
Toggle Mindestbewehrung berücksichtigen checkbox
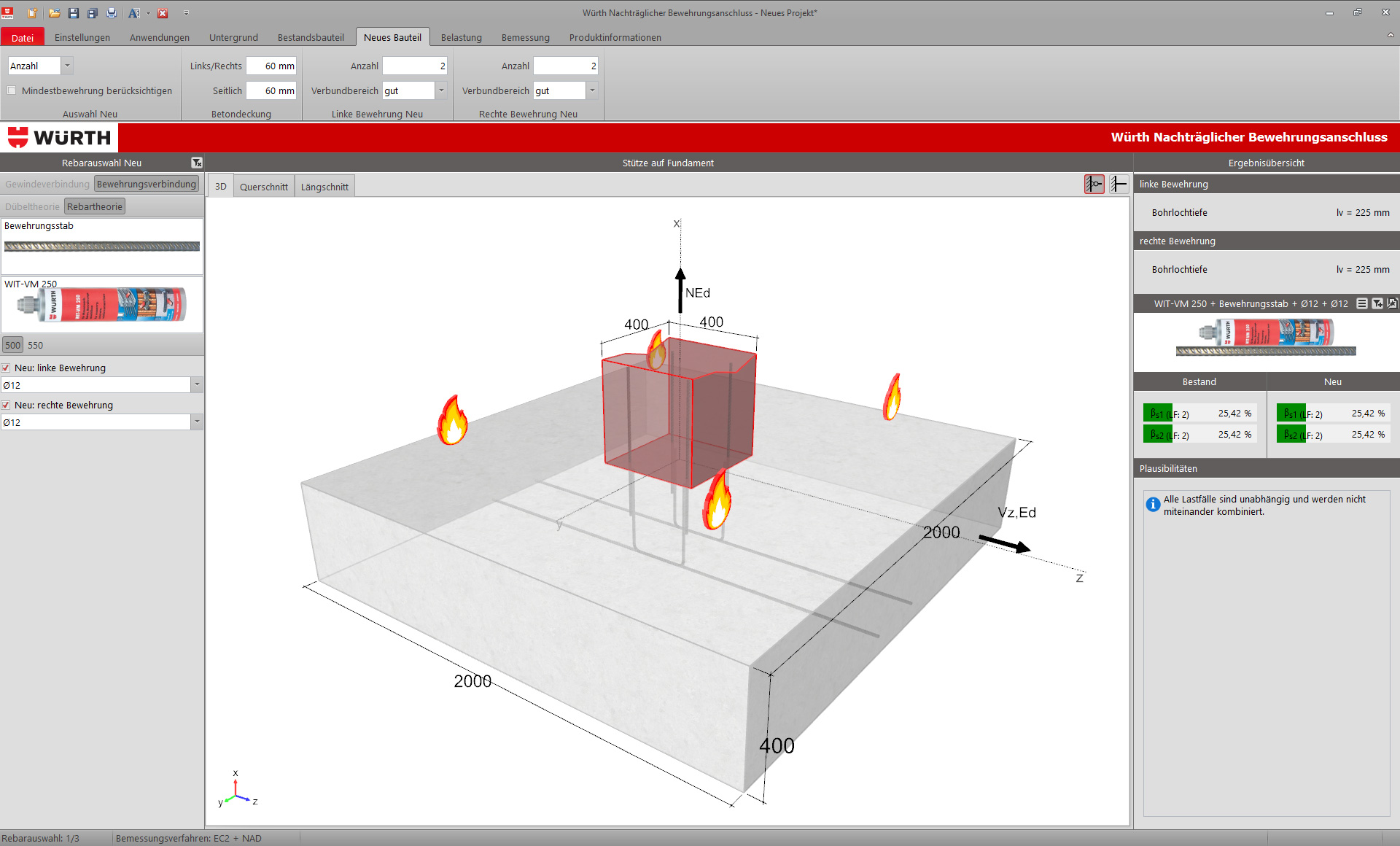pos(12,90)
